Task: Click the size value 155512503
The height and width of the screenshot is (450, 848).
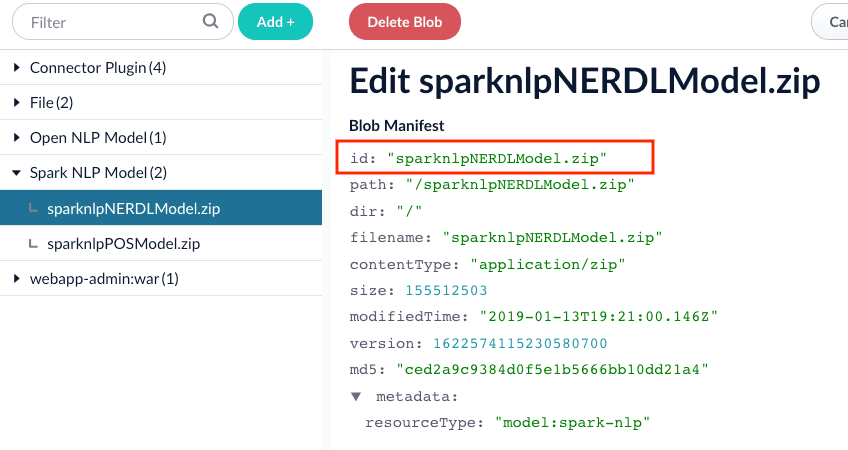Action: (446, 290)
